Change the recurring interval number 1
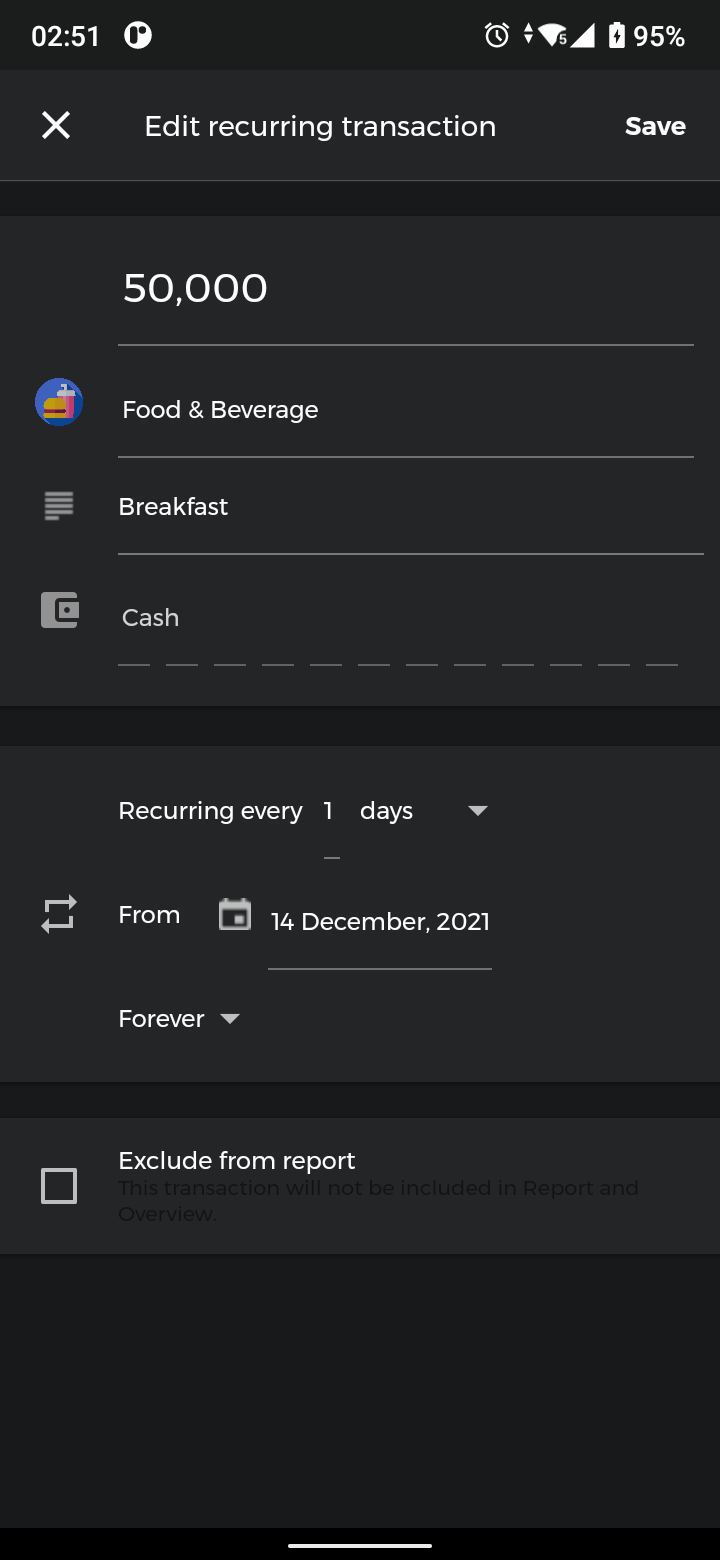 pyautogui.click(x=329, y=811)
